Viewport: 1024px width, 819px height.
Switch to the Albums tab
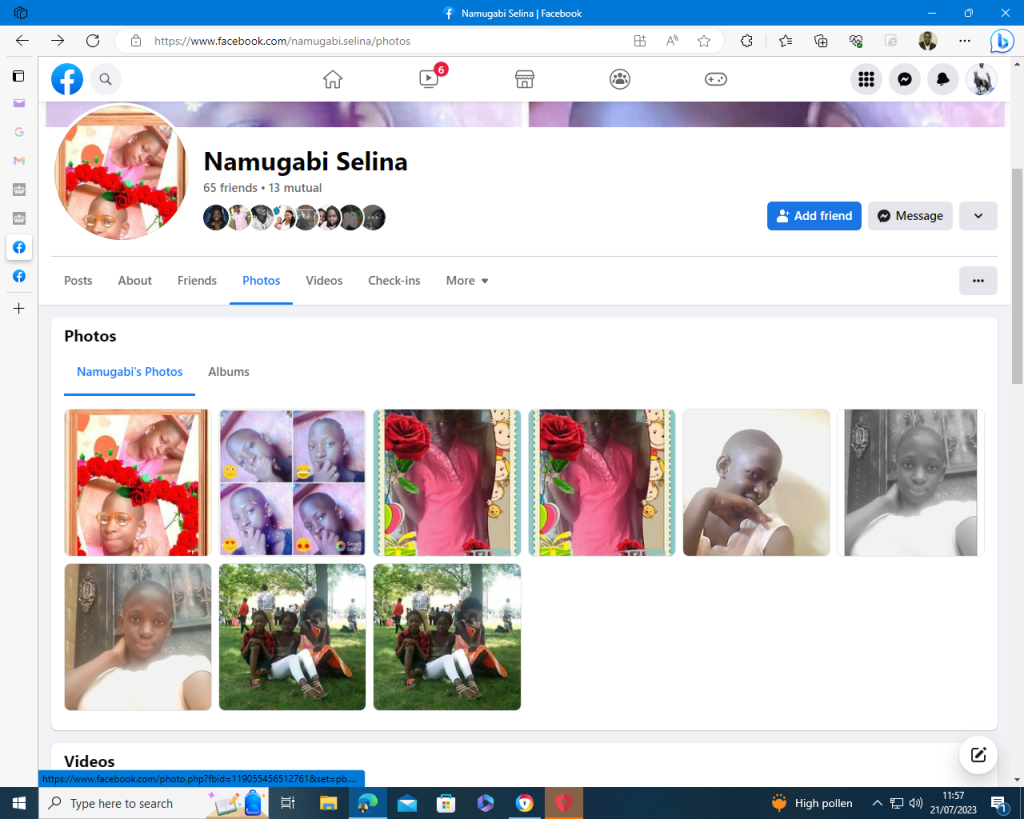pos(228,372)
